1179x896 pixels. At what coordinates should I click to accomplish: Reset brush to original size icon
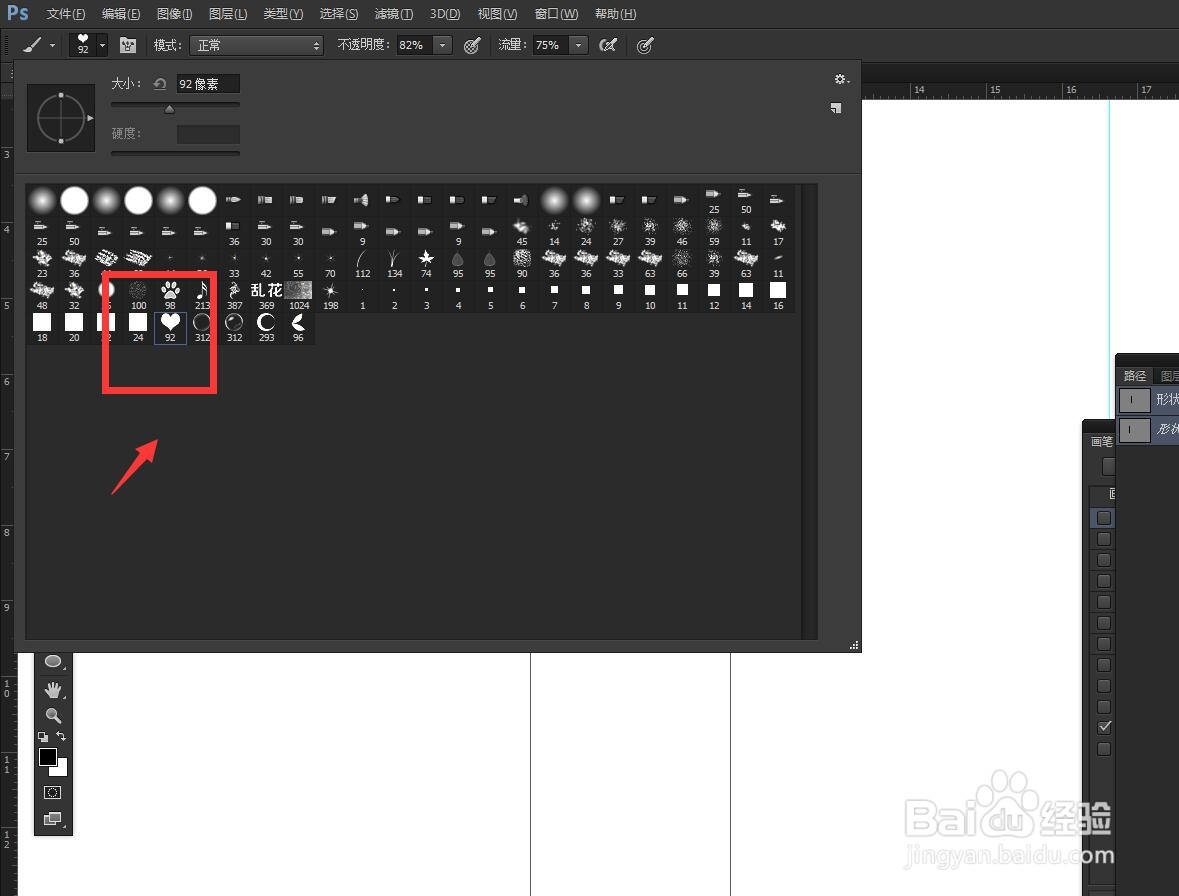coord(159,83)
